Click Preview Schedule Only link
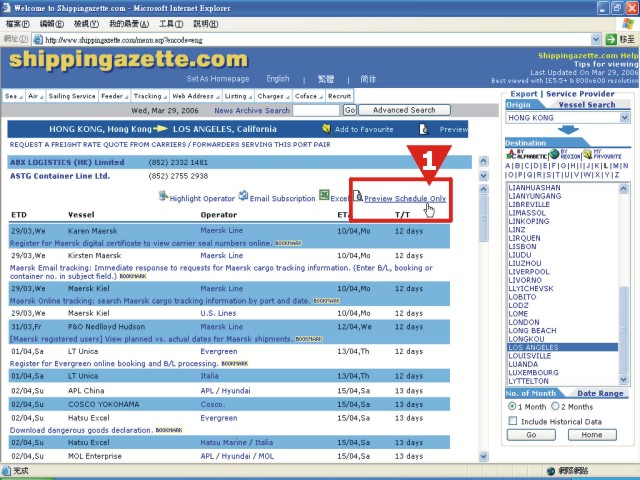The width and height of the screenshot is (640, 480). pos(405,198)
